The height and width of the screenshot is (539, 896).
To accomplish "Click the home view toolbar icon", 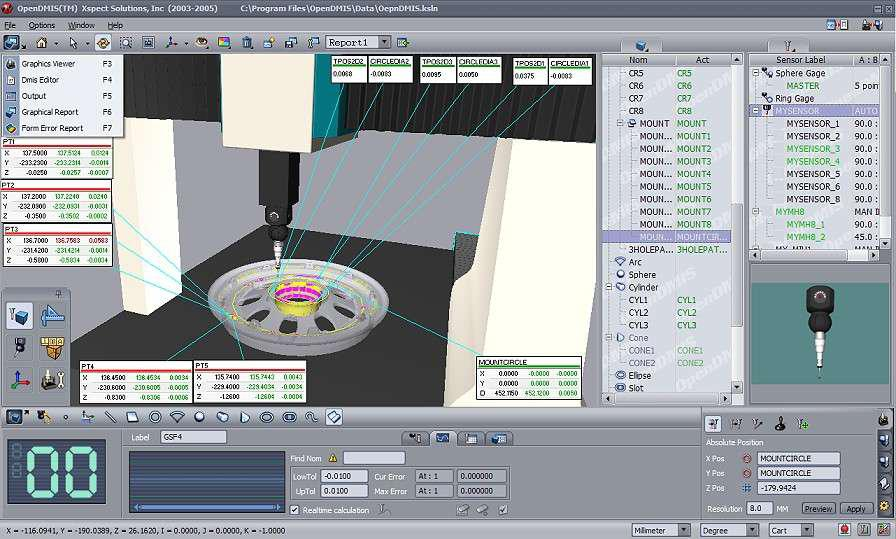I will click(x=41, y=43).
